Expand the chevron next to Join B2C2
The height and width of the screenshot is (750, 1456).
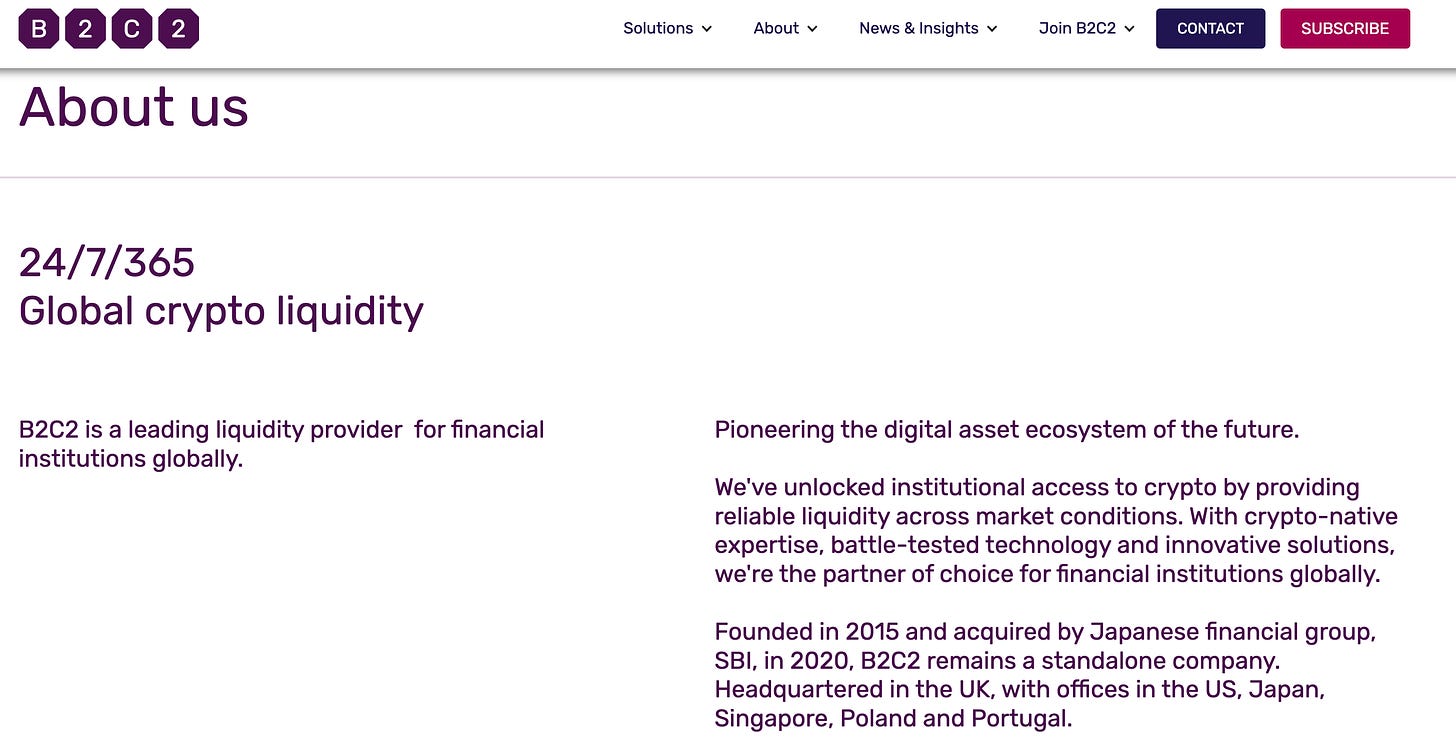click(x=1129, y=29)
